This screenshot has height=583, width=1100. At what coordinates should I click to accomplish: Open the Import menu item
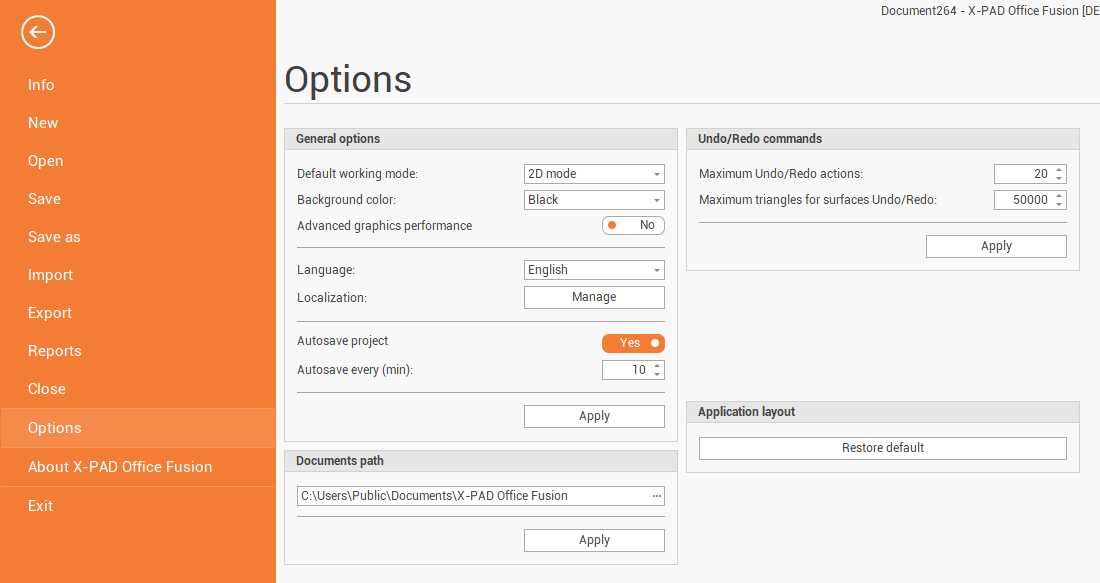[50, 275]
